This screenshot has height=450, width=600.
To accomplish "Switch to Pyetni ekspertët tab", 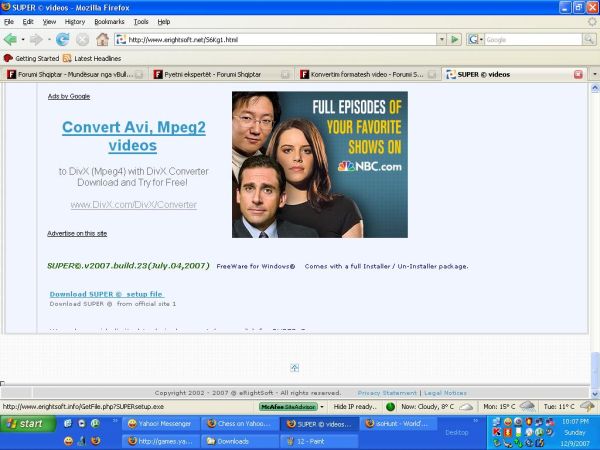I will click(x=221, y=74).
